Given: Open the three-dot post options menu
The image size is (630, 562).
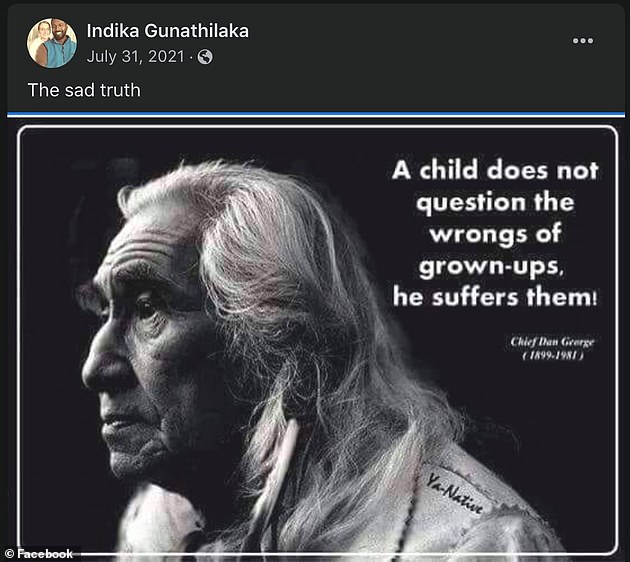Looking at the screenshot, I should [x=583, y=41].
